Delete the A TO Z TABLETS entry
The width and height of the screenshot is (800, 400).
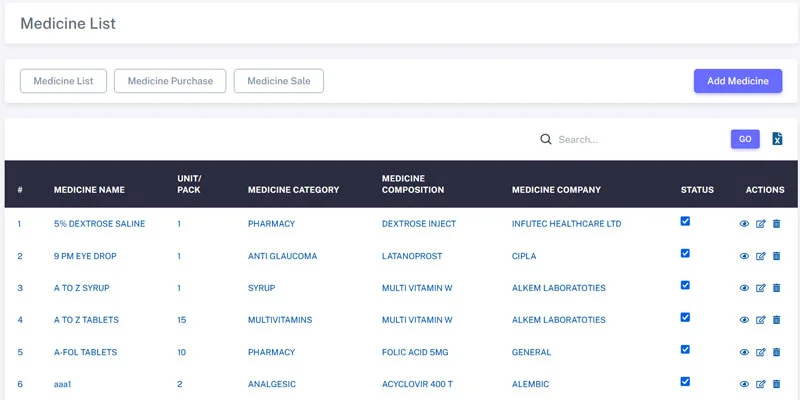click(x=777, y=319)
